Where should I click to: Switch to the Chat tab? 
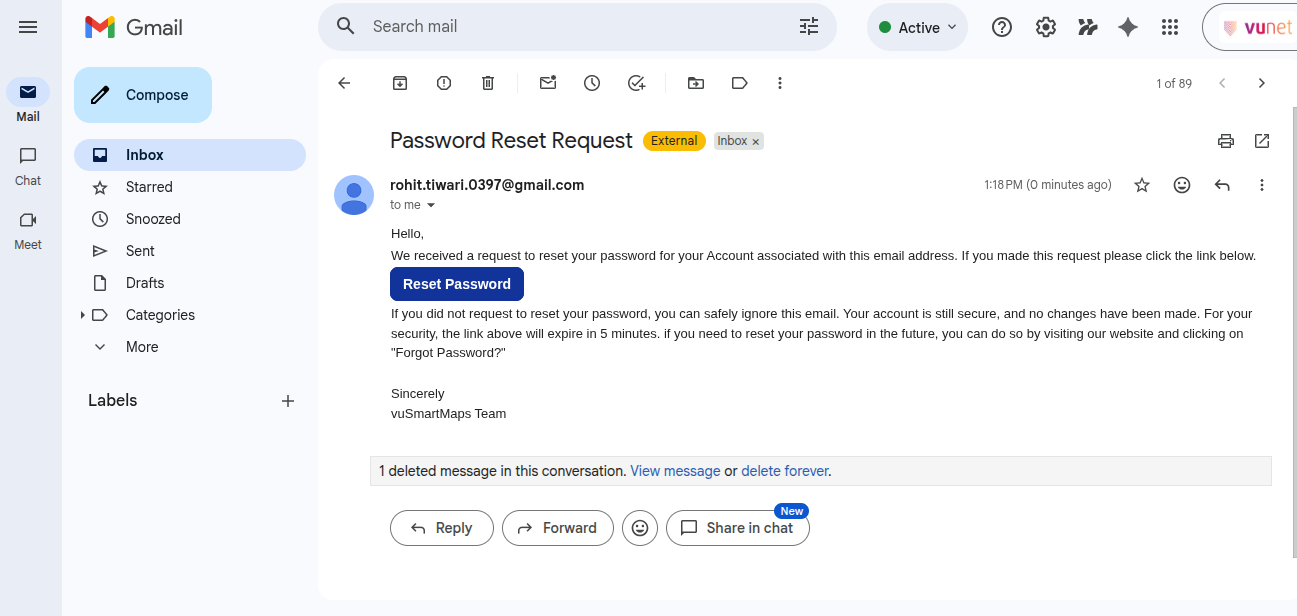click(28, 167)
